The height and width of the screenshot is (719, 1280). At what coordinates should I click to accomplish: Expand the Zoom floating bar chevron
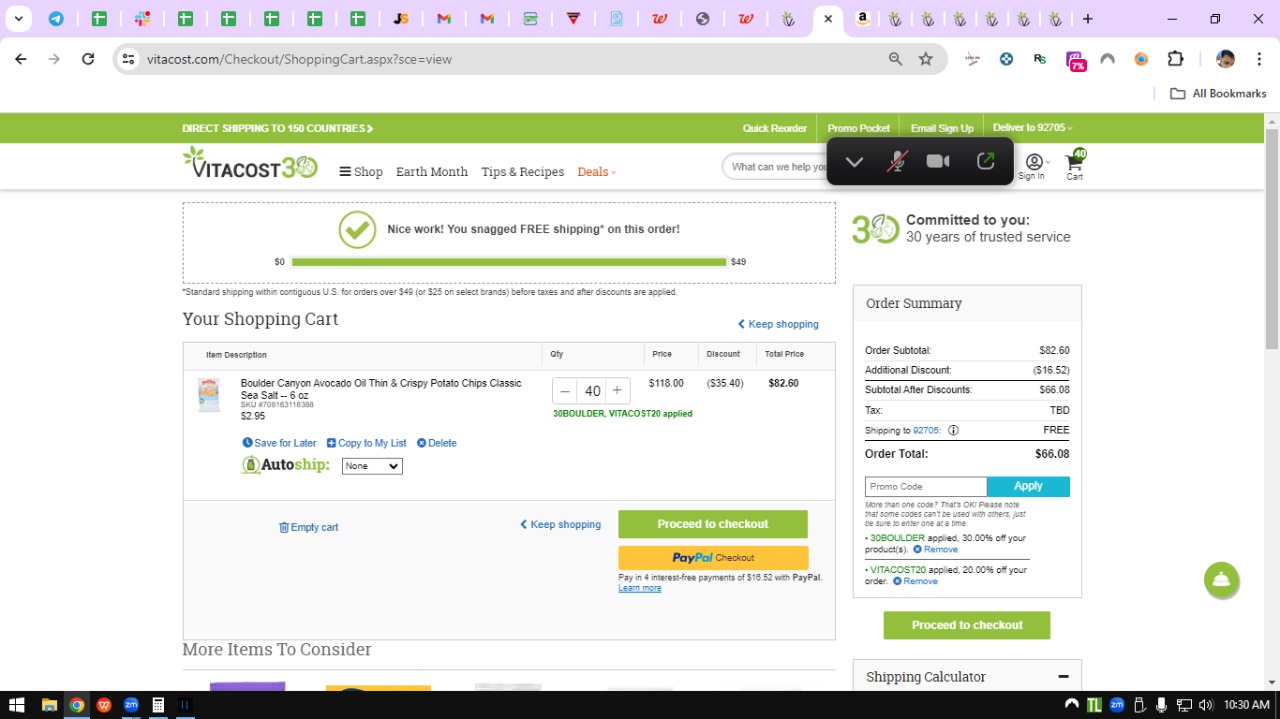point(854,162)
